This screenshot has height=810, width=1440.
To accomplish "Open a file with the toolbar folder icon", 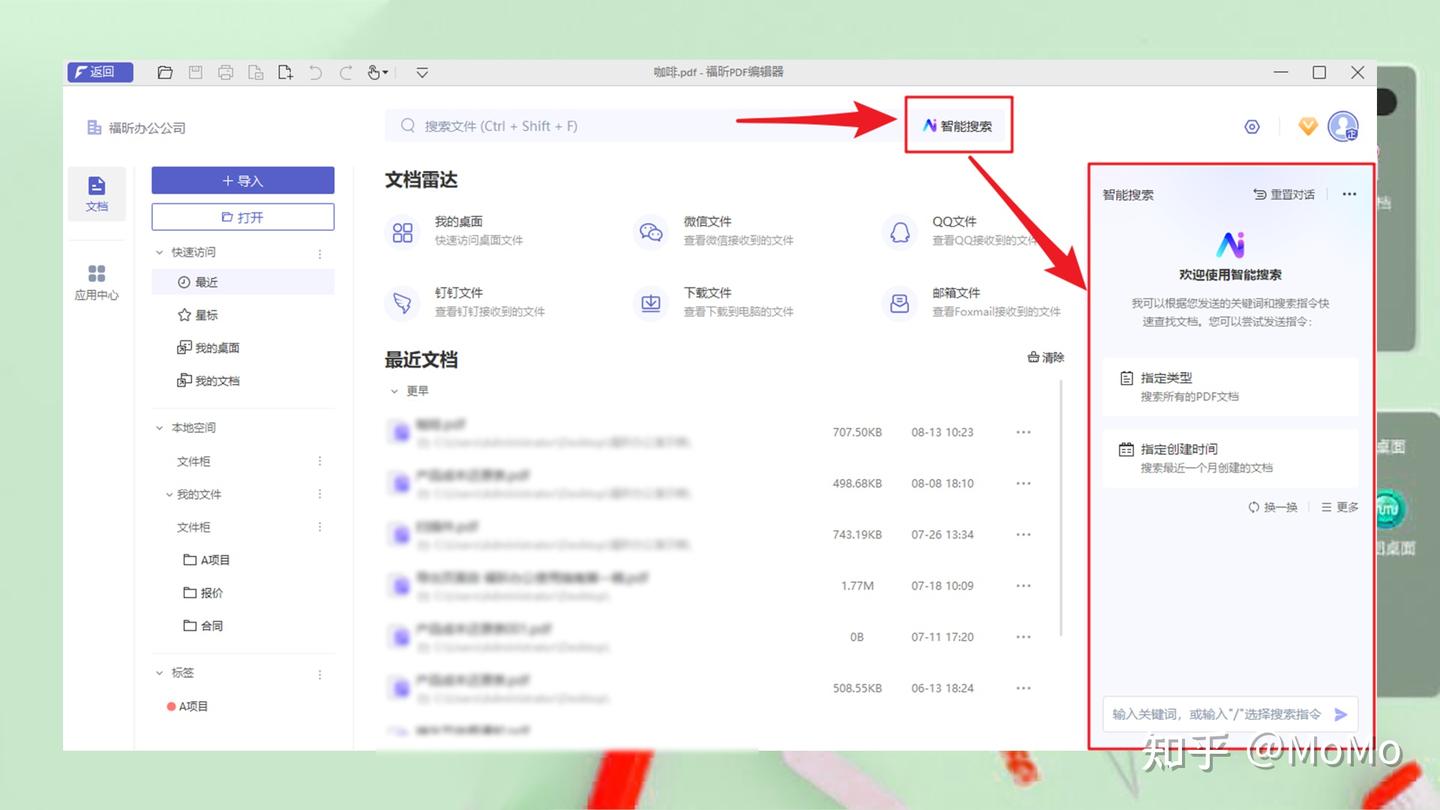I will (x=165, y=72).
